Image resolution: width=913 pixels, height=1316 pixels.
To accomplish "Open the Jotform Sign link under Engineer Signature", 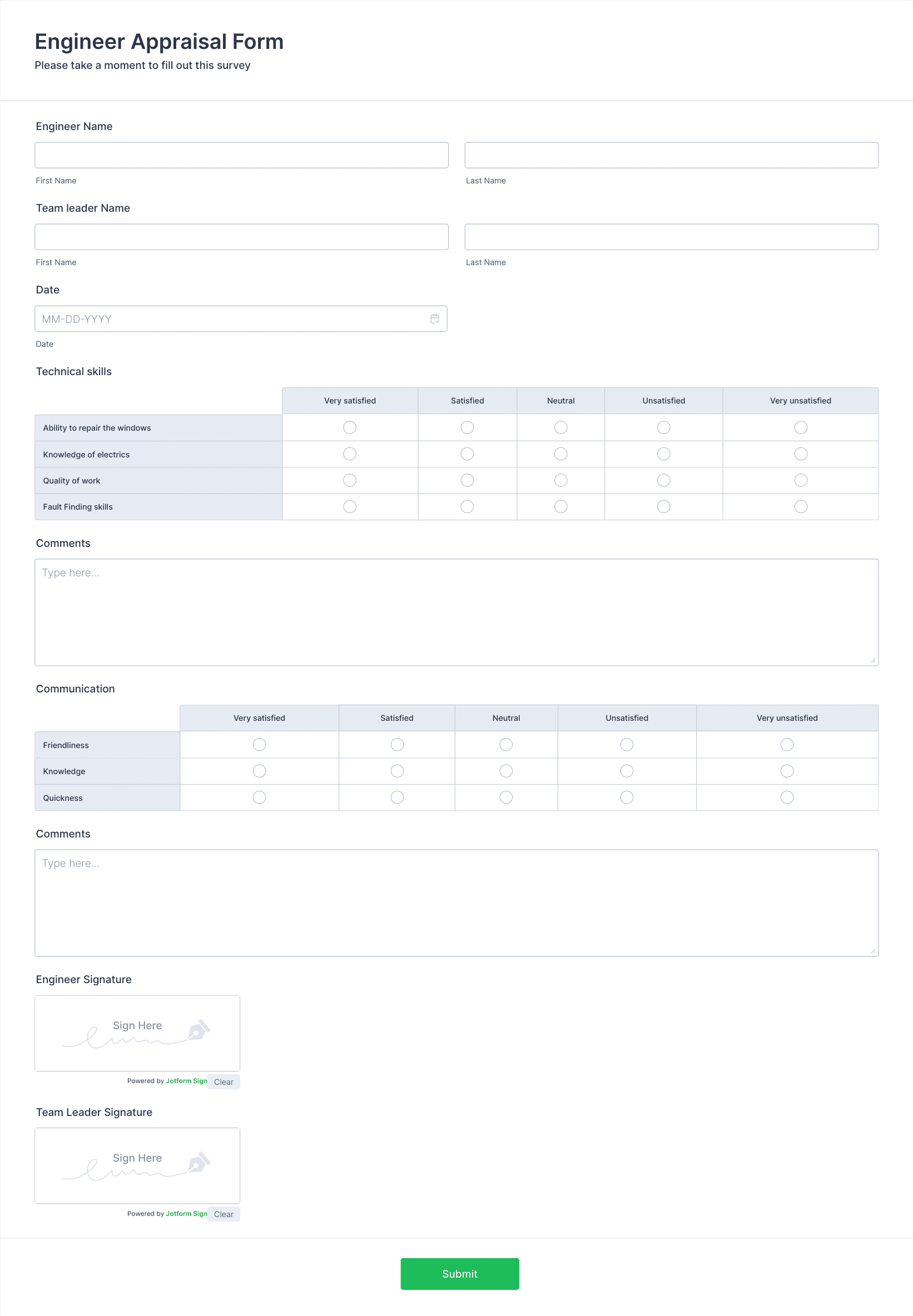I will (186, 1081).
